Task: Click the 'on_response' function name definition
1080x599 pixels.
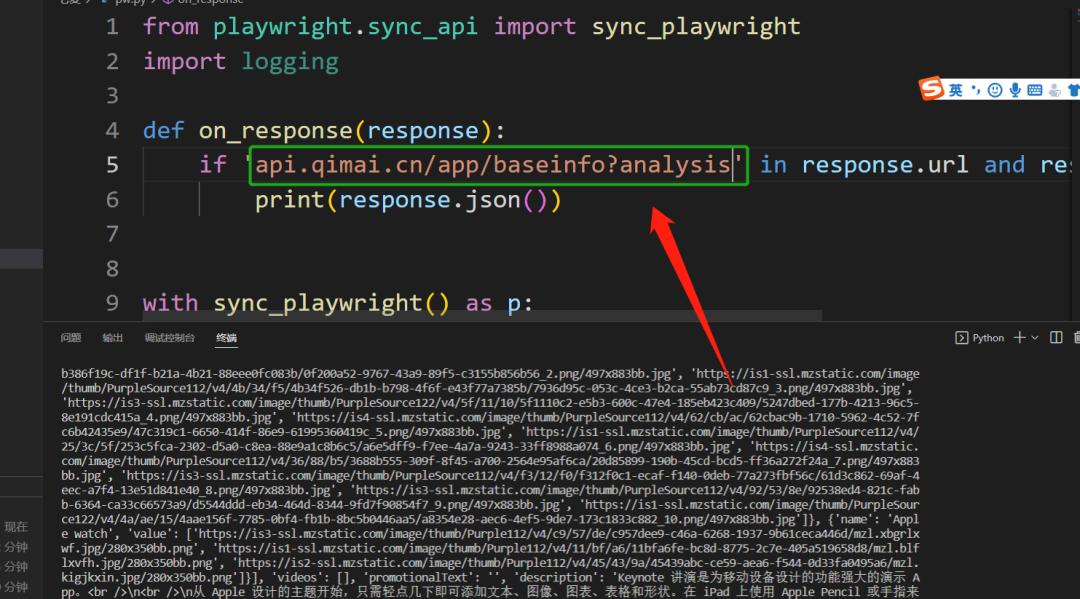Action: [276, 131]
